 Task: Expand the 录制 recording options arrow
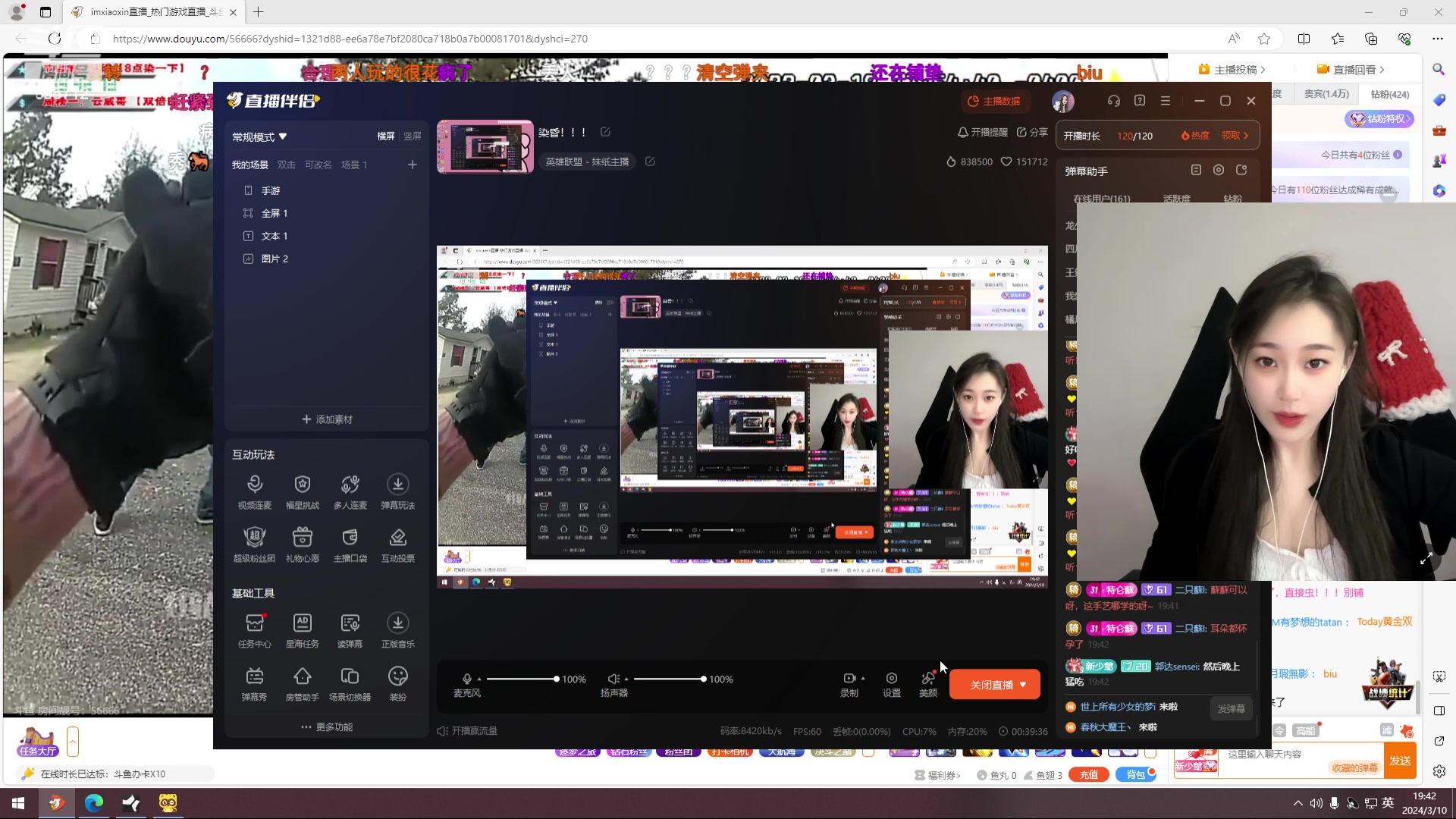click(x=863, y=679)
